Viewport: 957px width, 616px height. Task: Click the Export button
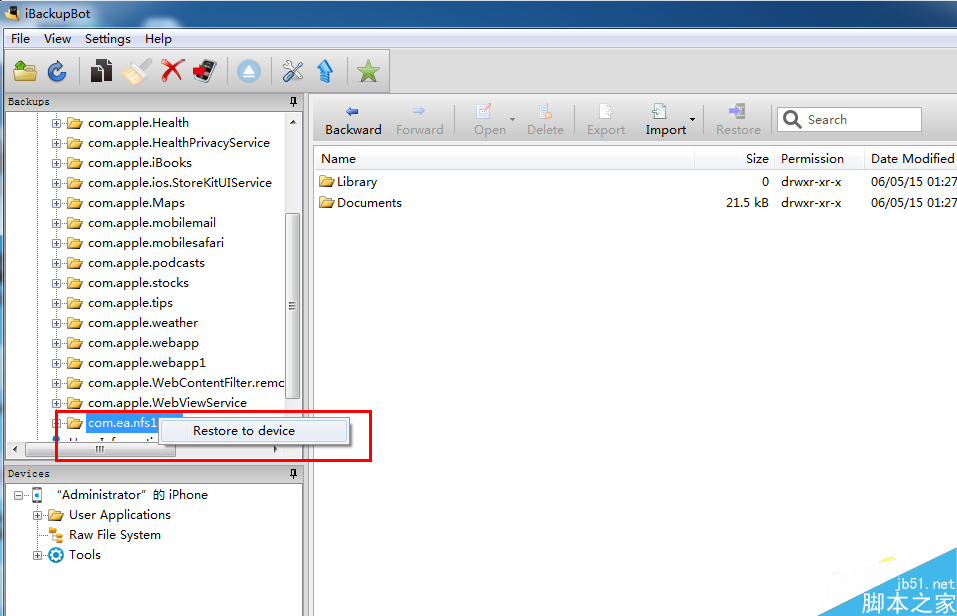pos(605,120)
